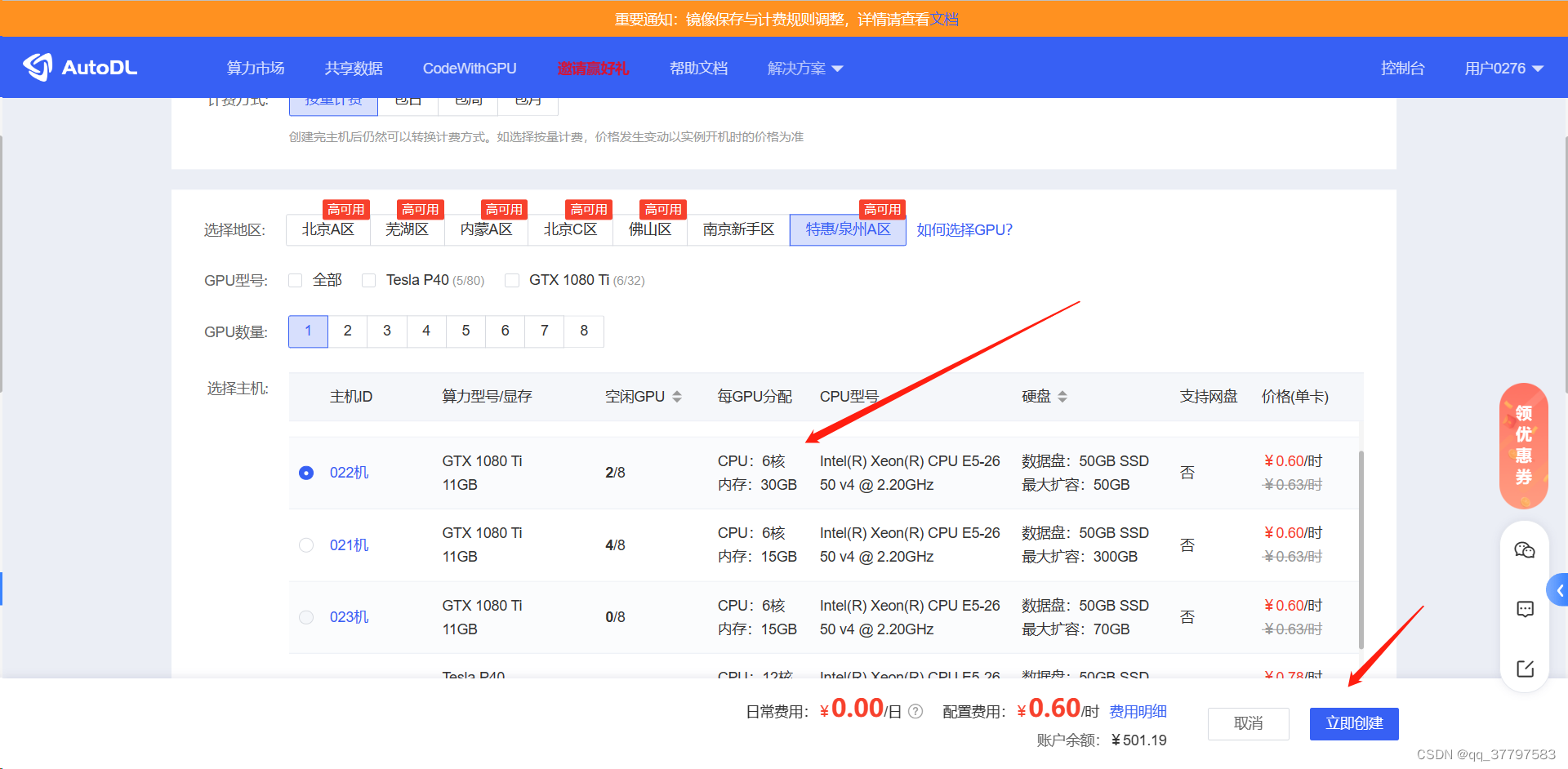The height and width of the screenshot is (769, 1568).
Task: Expand the 解决方案 dropdown menu
Action: 805,69
